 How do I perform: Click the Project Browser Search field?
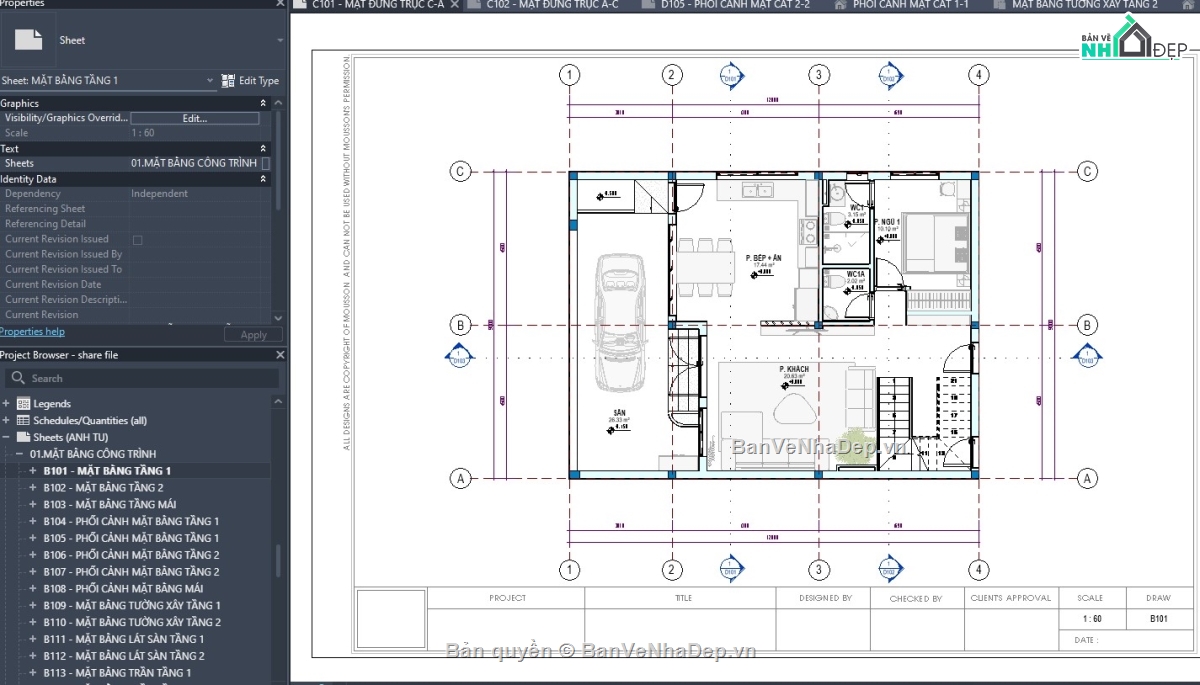[142, 379]
